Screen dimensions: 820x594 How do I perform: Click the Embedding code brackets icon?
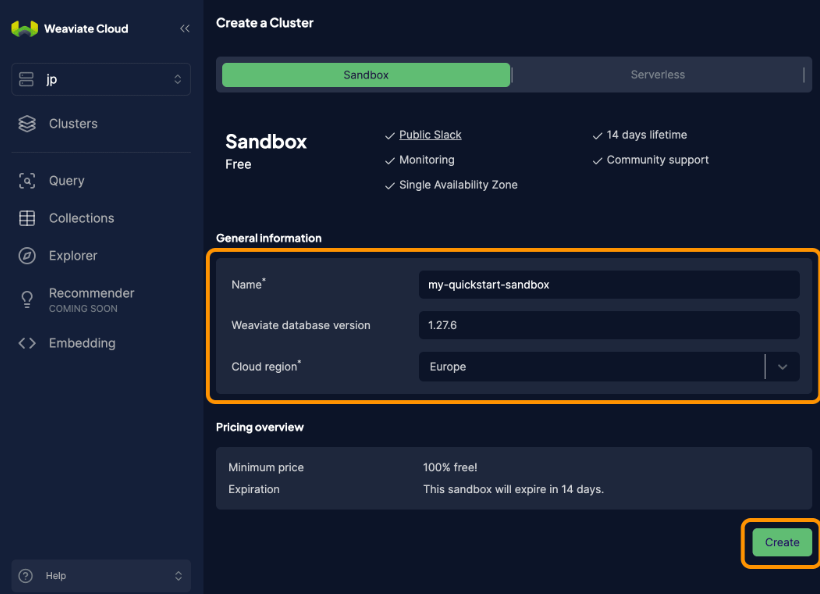pos(27,343)
